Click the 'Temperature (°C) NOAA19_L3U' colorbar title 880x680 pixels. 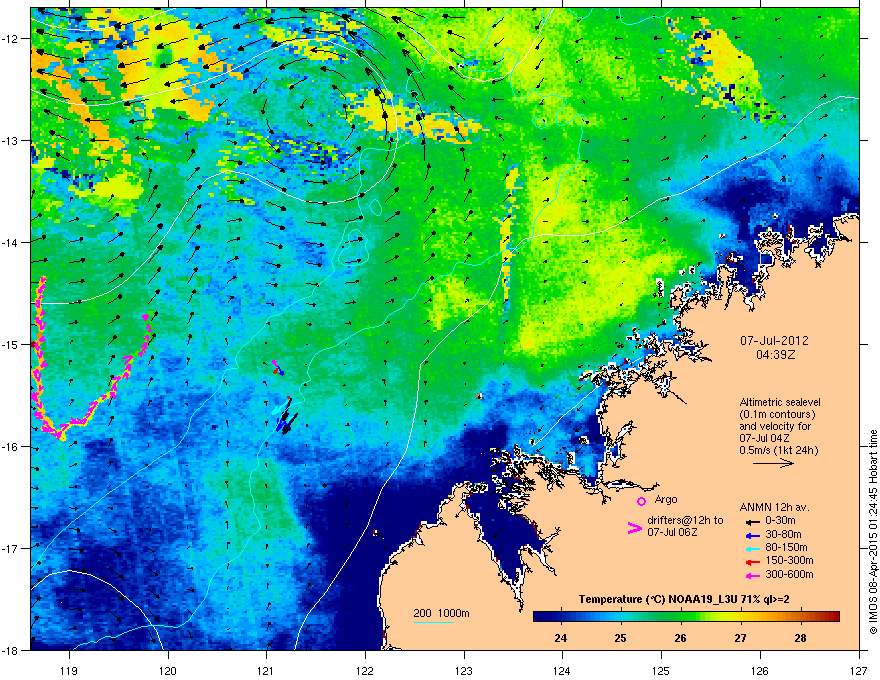click(650, 600)
